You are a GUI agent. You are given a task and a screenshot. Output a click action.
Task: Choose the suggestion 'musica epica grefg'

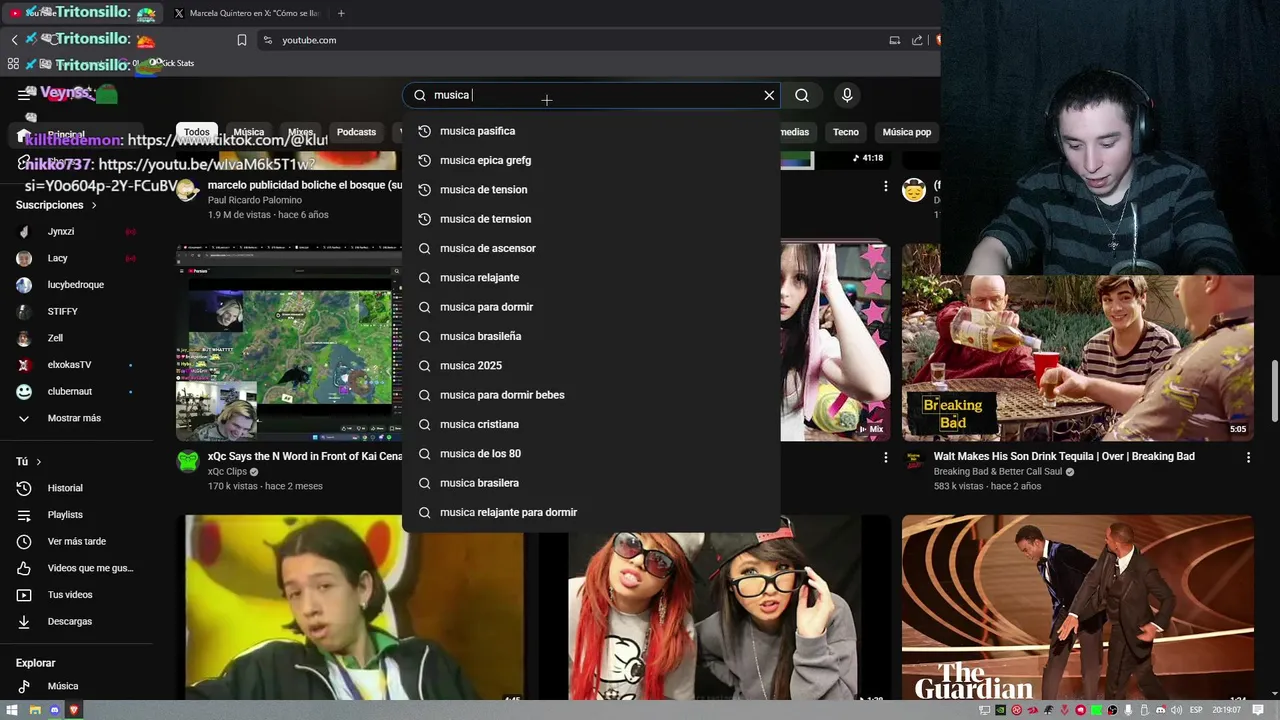[591, 160]
